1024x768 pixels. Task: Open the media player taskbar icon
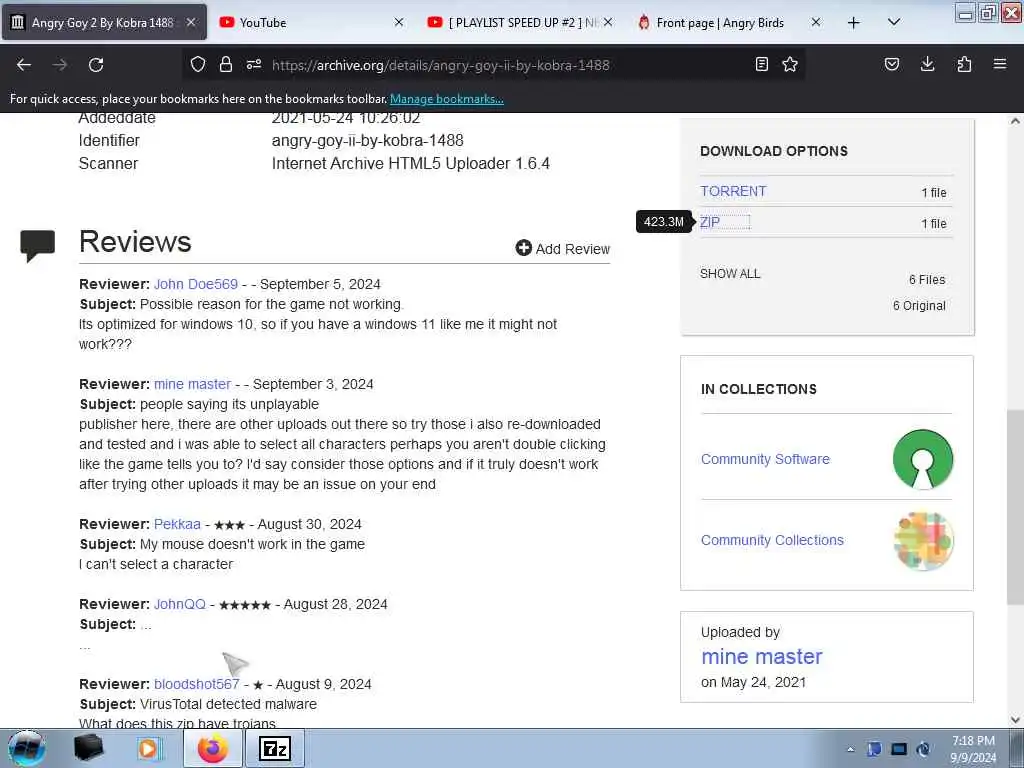point(149,748)
